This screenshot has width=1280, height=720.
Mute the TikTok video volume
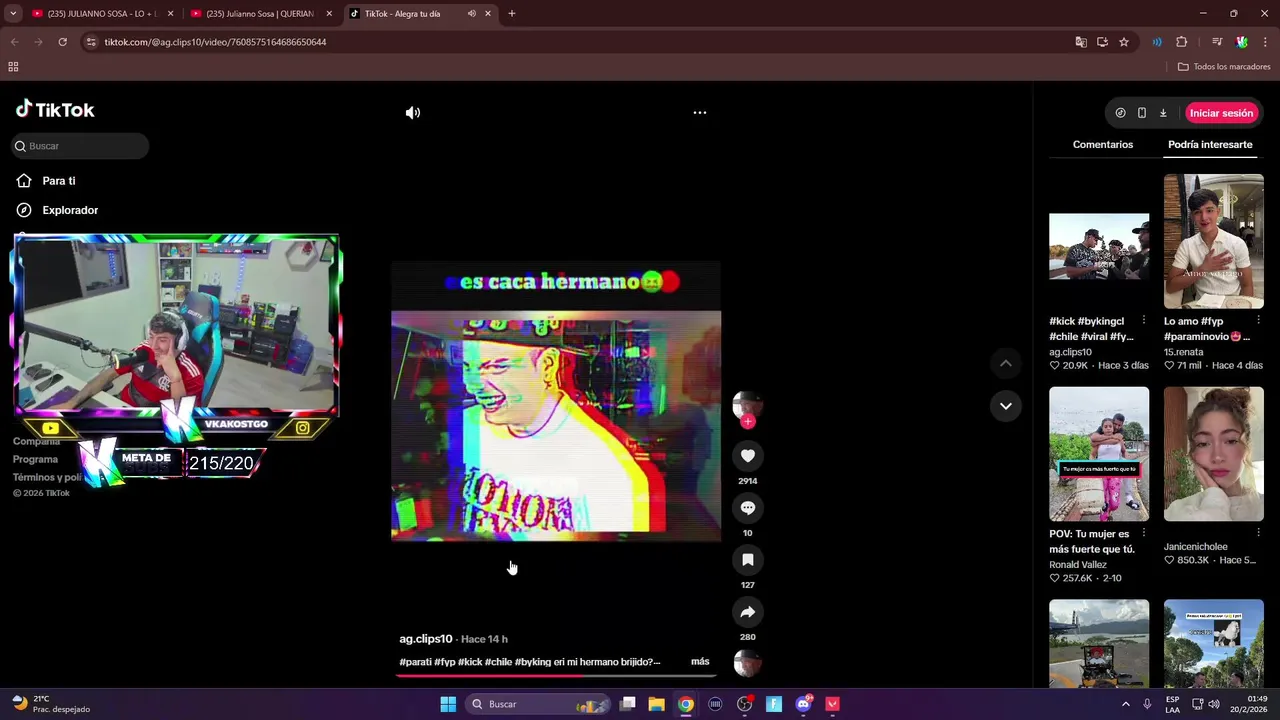(412, 113)
